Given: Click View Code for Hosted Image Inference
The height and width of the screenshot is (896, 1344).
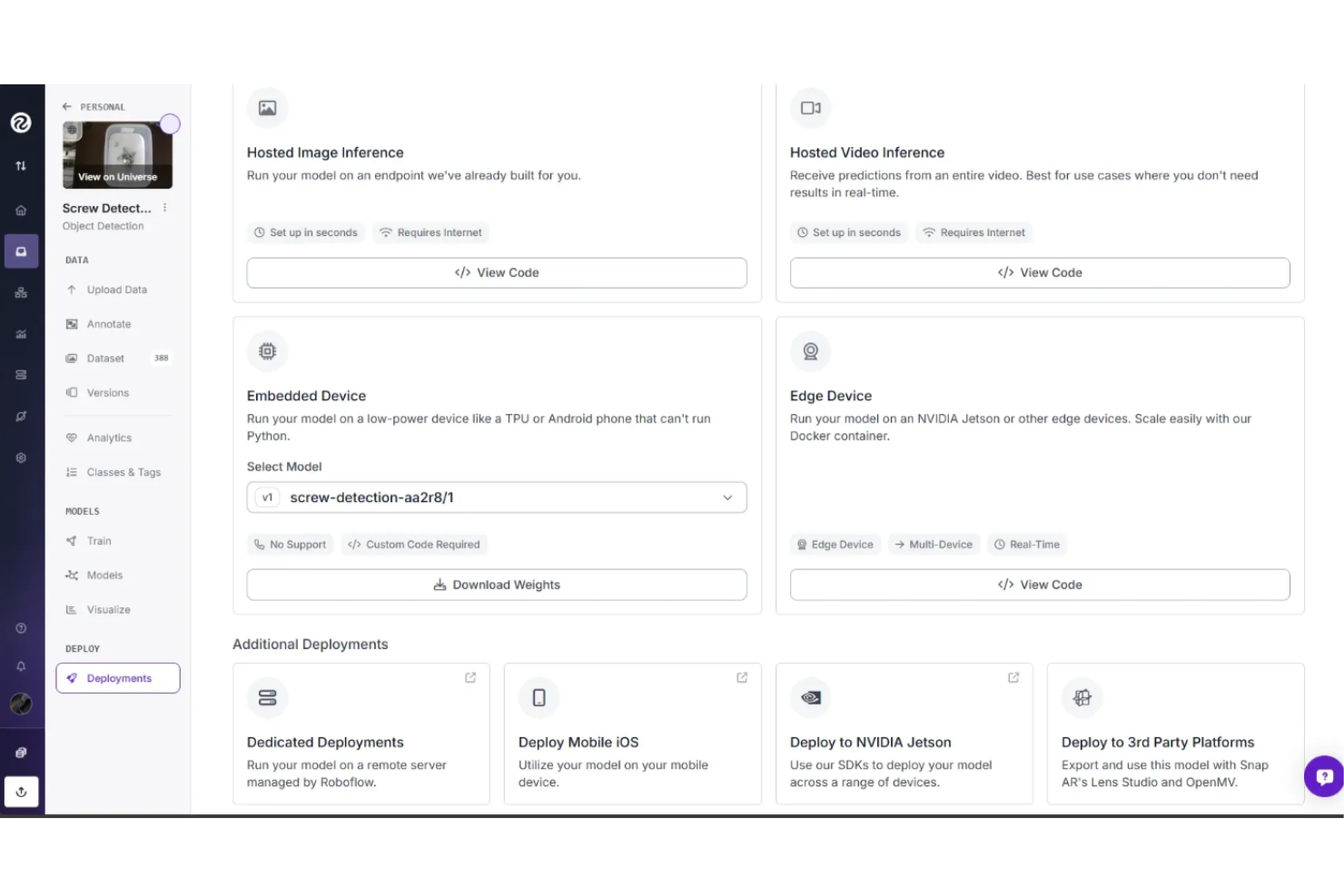Looking at the screenshot, I should [x=496, y=272].
